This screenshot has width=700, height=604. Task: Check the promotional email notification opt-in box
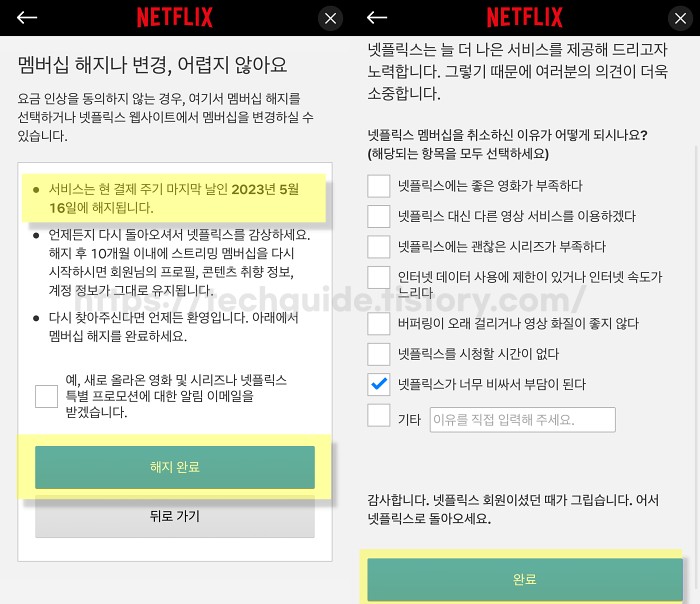point(46,396)
